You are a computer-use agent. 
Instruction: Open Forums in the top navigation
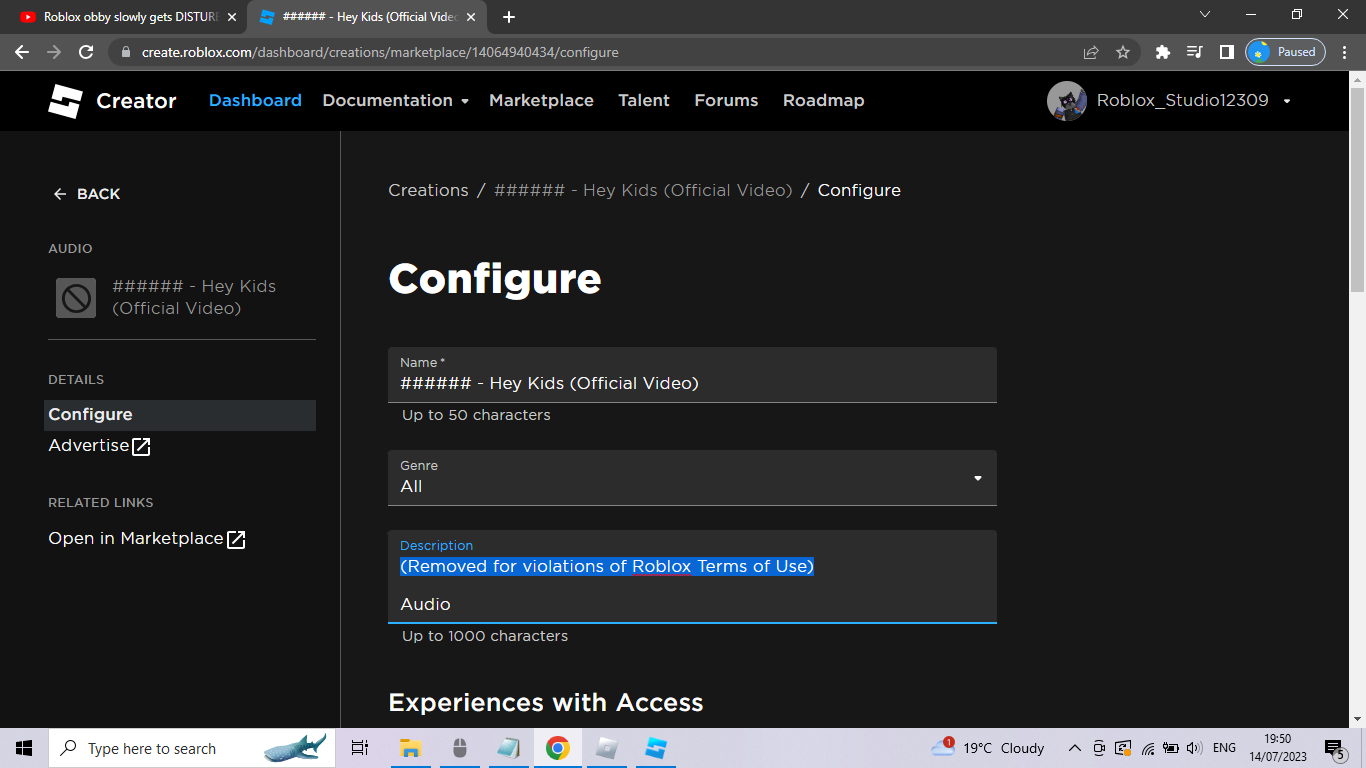(726, 101)
